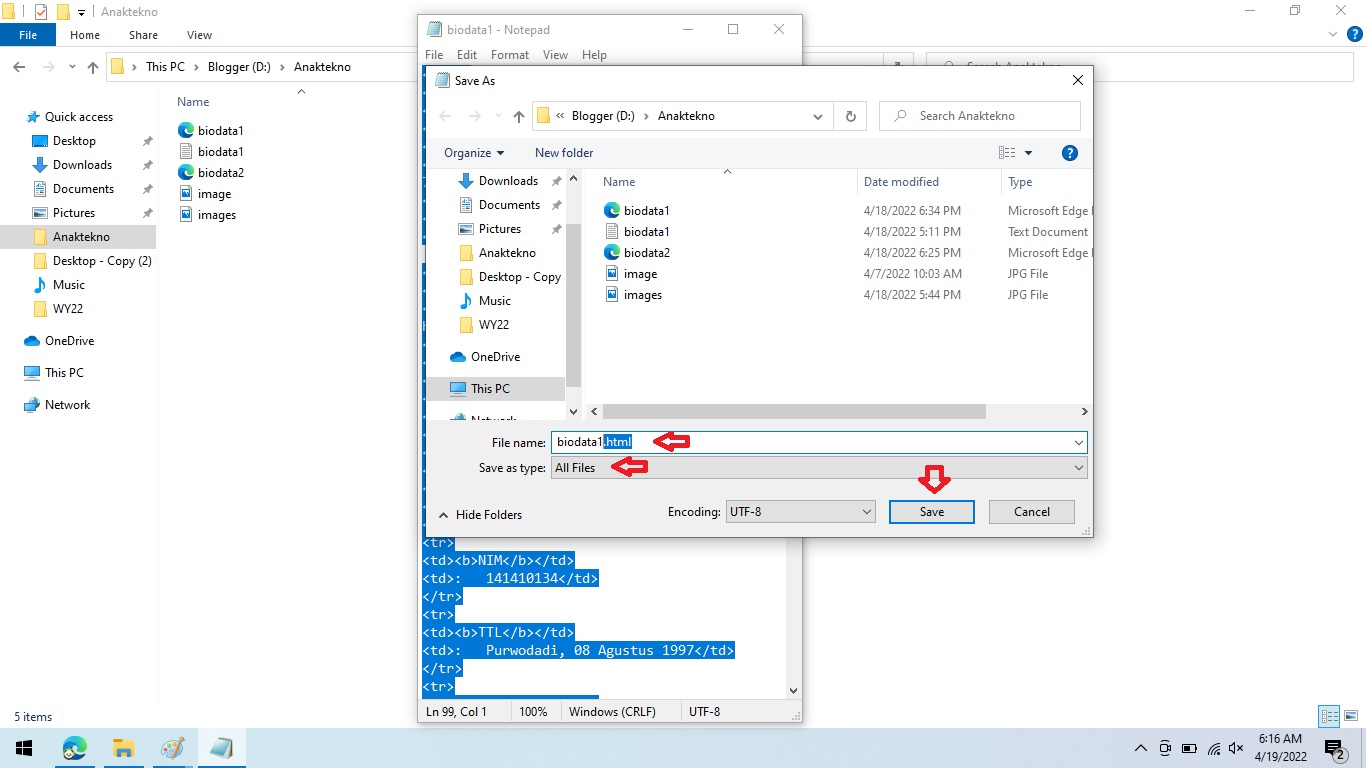Screen dimensions: 1366x768
Task: Open Notepad from taskbar
Action: coord(221,748)
